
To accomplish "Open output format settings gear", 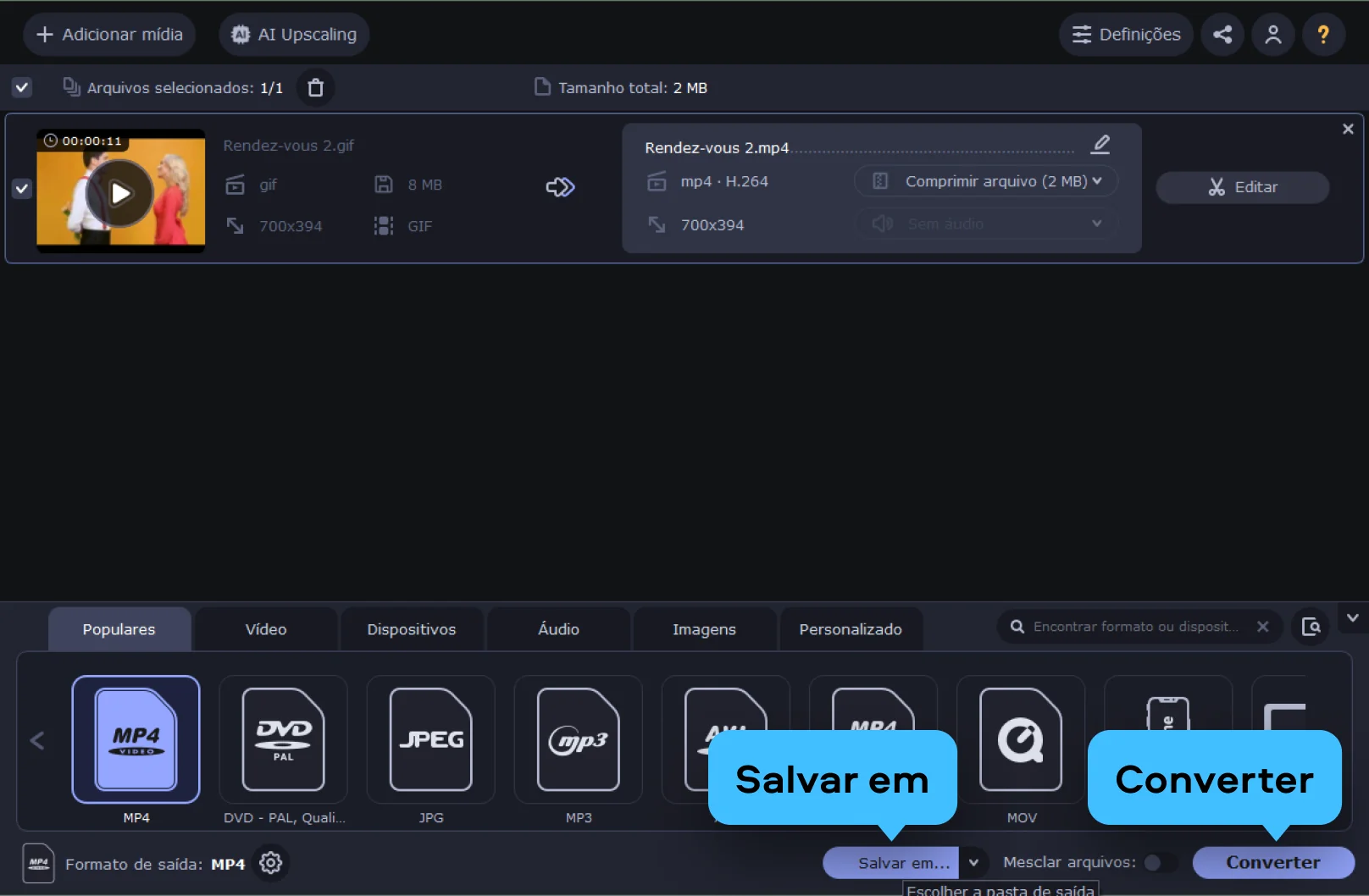I will (271, 863).
